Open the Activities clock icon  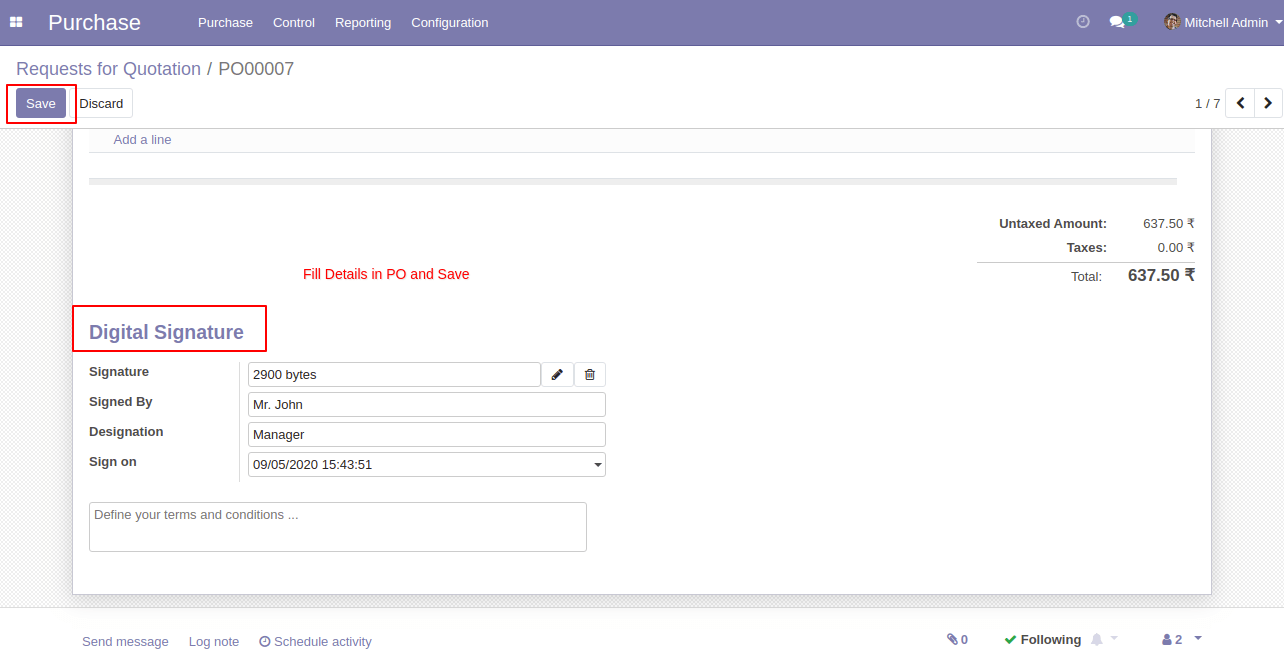tap(1083, 21)
